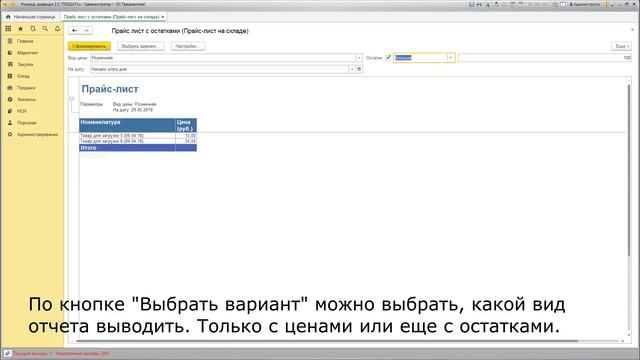Close the Прайс-лист с остатками tab
This screenshot has height=360, width=640.
coord(163,17)
